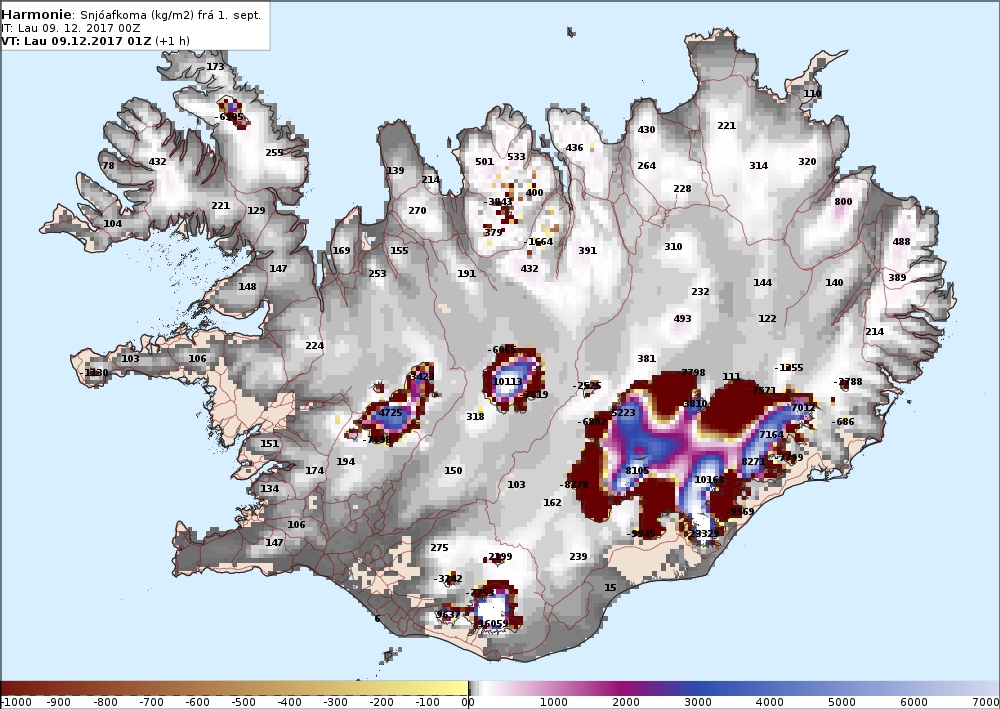The width and height of the screenshot is (1000, 709).
Task: Click the map value 488
Action: [902, 242]
